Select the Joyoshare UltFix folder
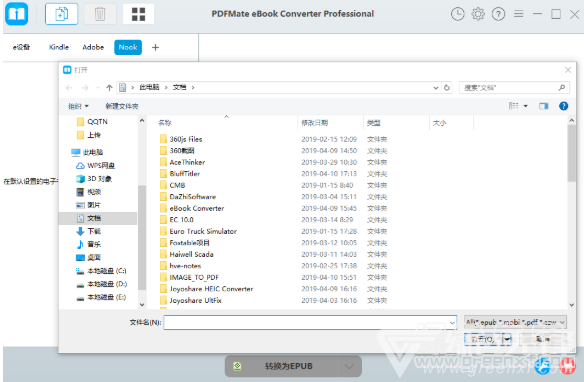Image resolution: width=584 pixels, height=382 pixels. point(191,301)
